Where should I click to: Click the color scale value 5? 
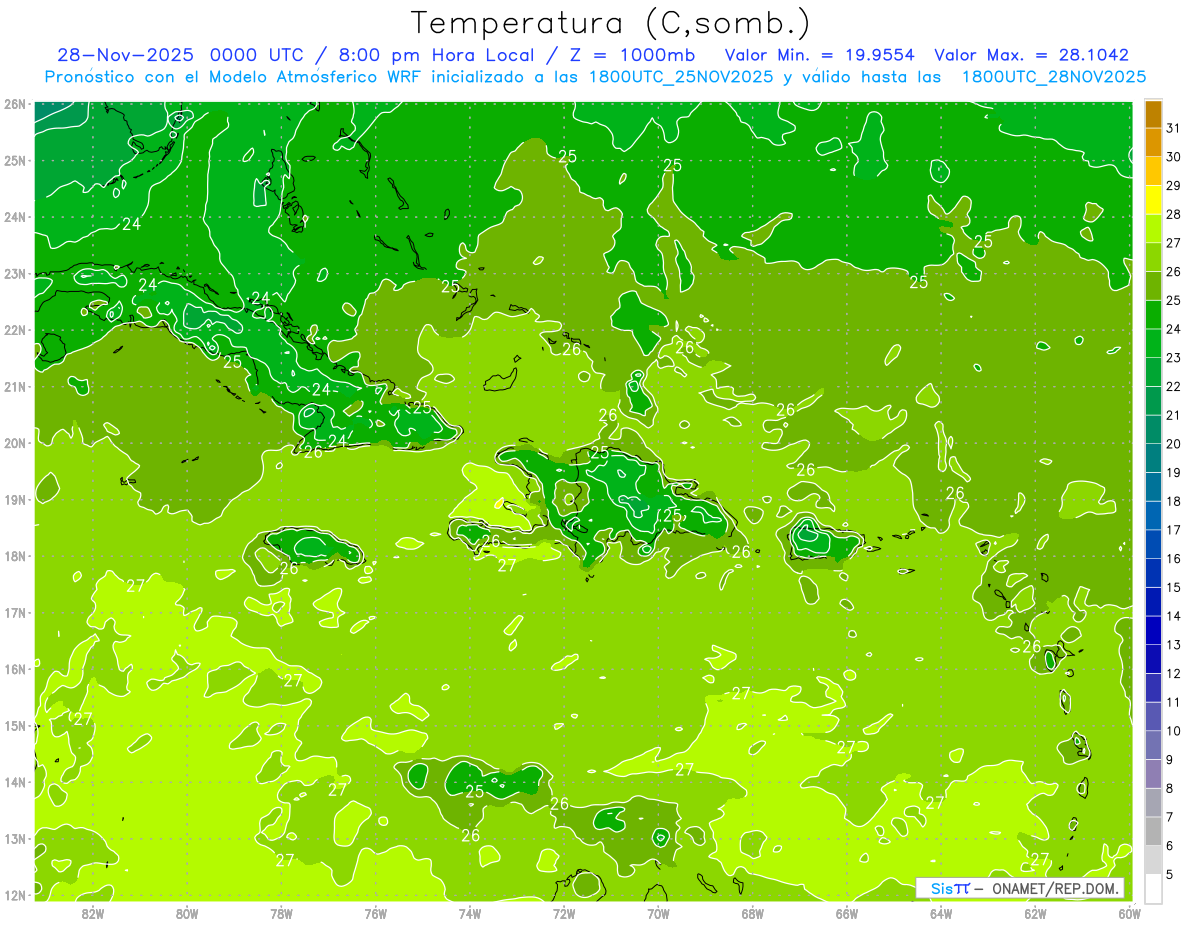(x=1170, y=874)
